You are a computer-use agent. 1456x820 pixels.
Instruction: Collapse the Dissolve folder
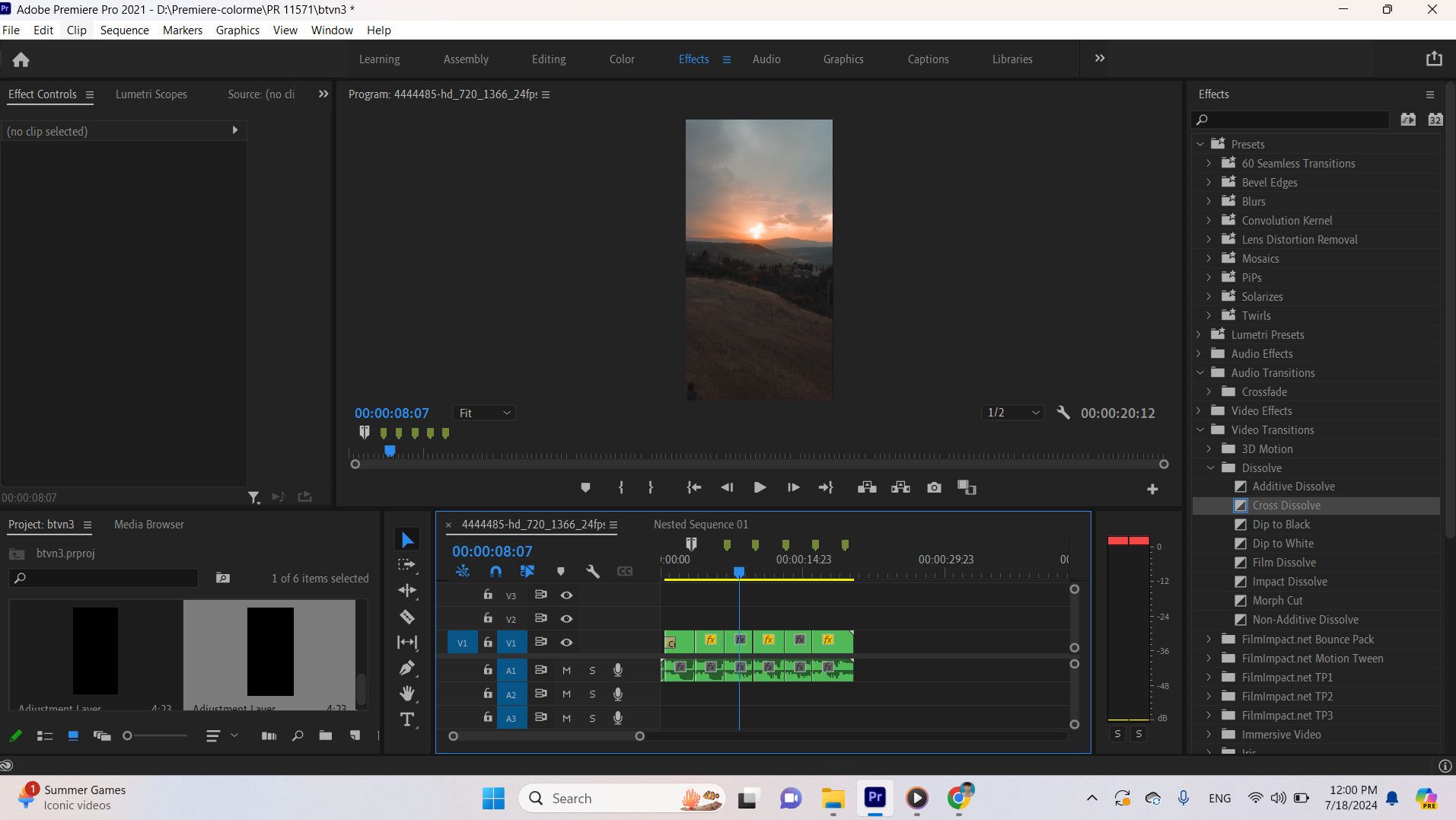(x=1210, y=467)
